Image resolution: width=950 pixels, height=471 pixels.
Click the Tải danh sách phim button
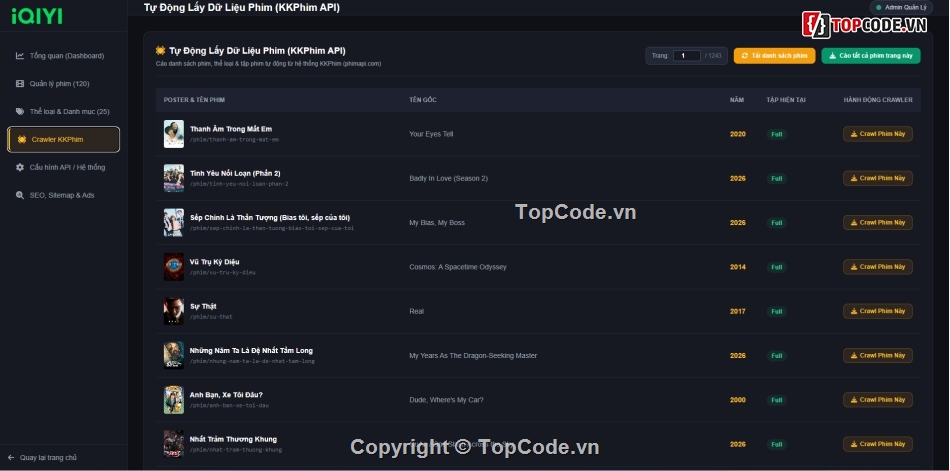click(774, 56)
